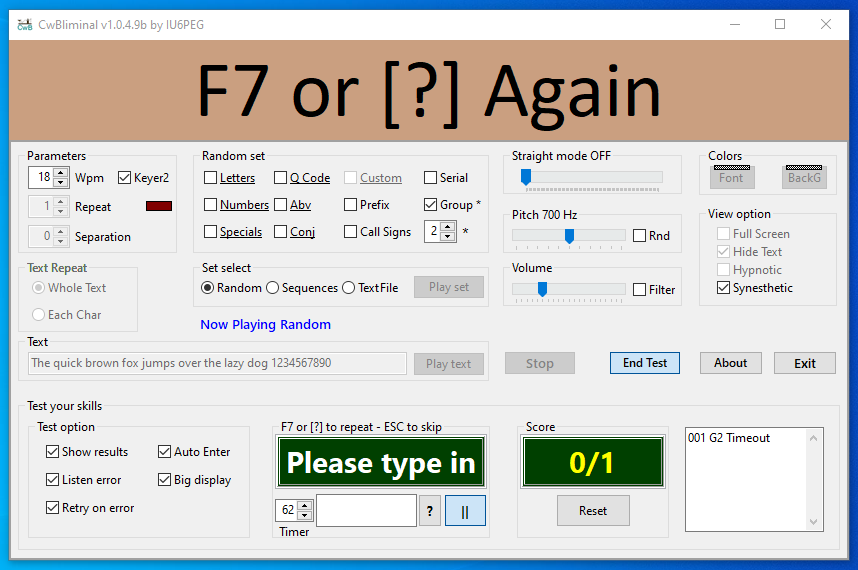Screen dimensions: 858x570
Task: Open the About dialog
Action: point(731,363)
